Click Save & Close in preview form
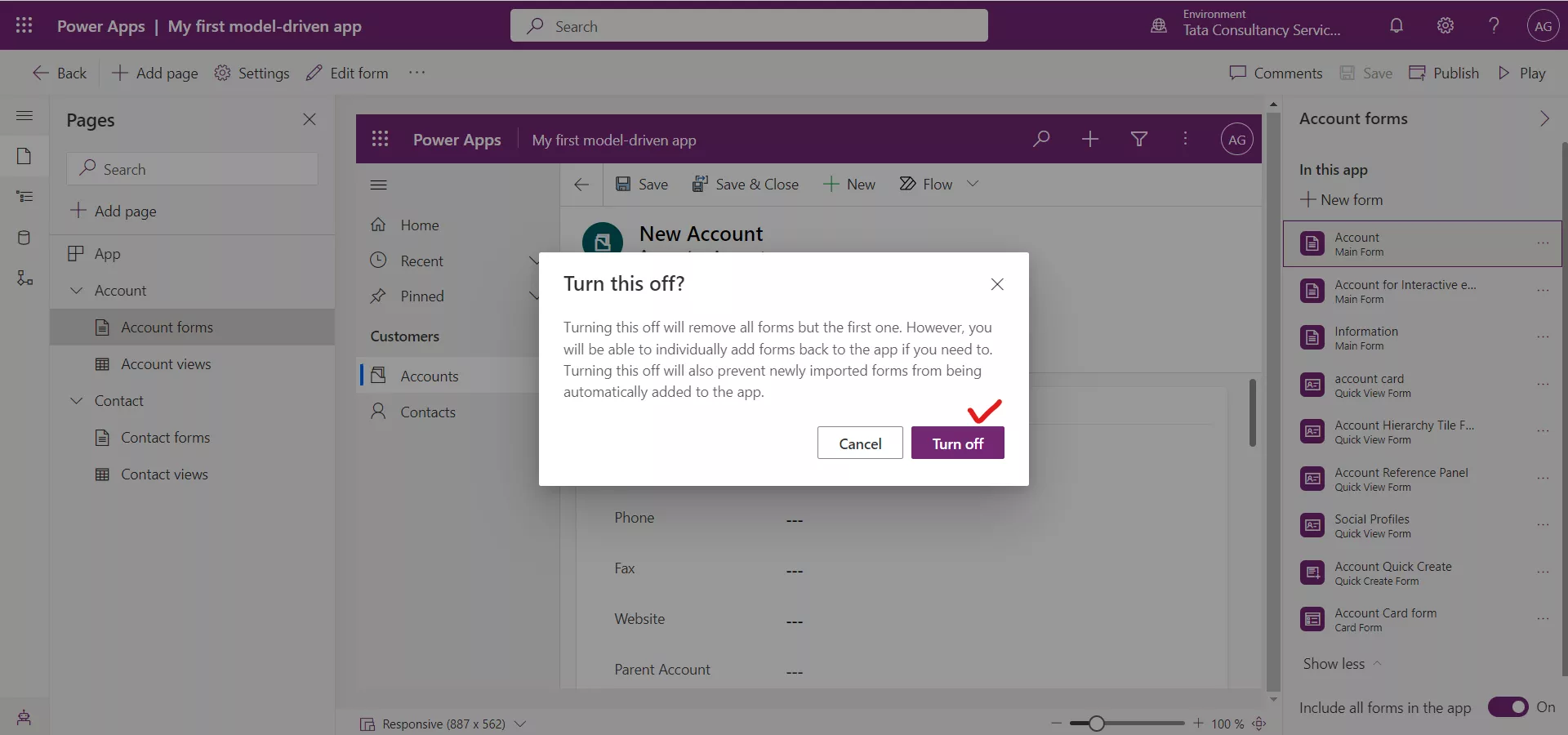The image size is (1568, 735). click(745, 185)
